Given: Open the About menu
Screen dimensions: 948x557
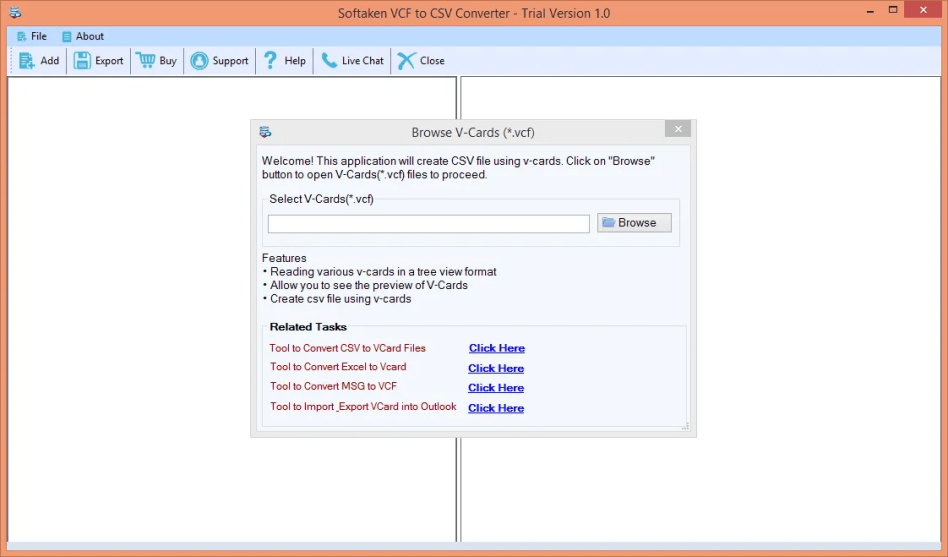Looking at the screenshot, I should tap(83, 36).
